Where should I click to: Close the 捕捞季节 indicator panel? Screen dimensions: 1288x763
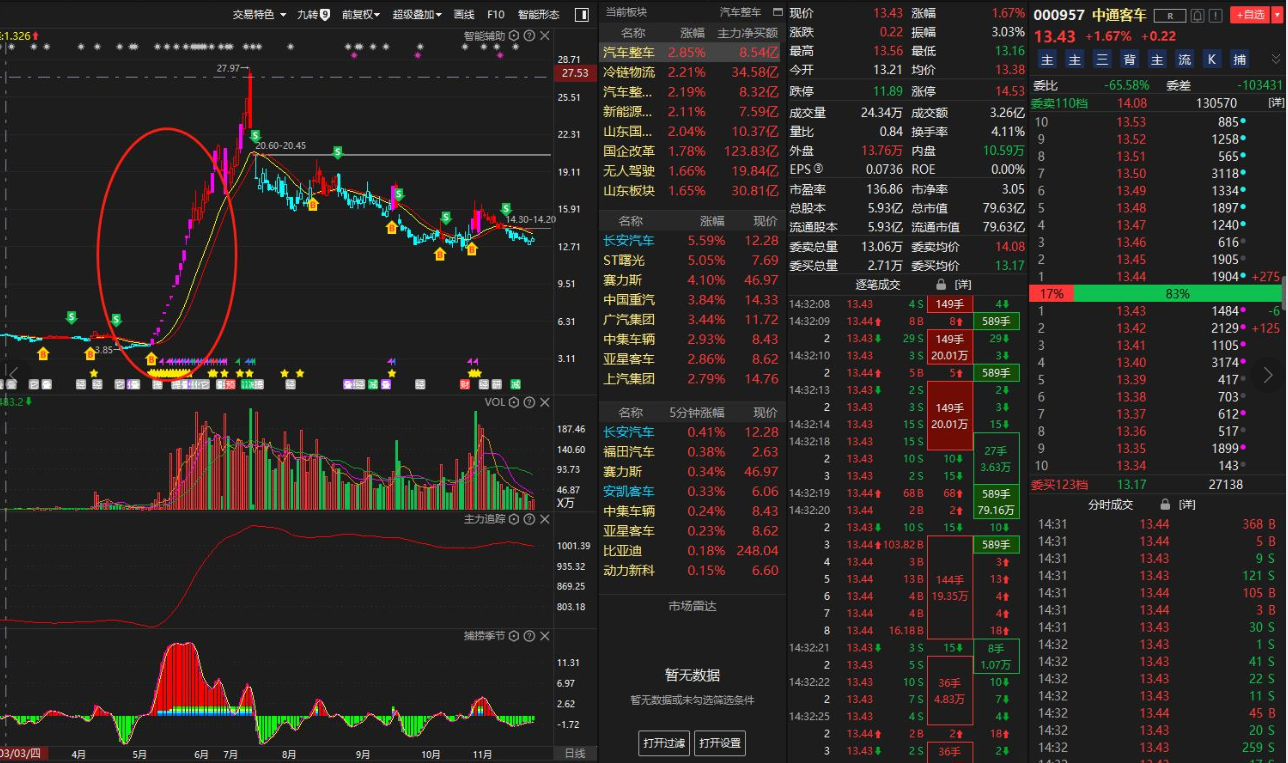tap(545, 636)
